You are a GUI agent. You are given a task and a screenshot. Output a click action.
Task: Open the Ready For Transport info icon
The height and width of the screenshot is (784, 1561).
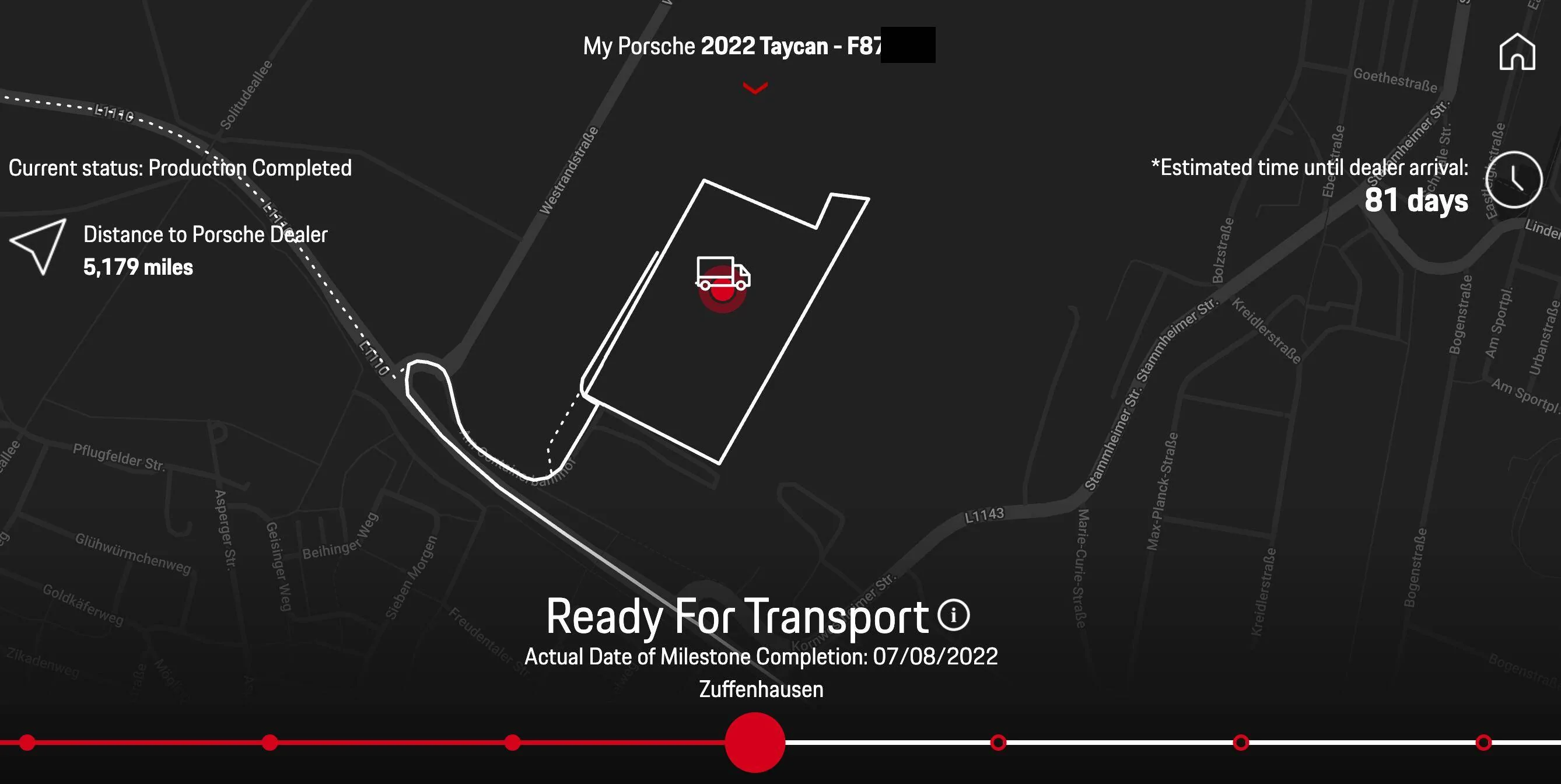click(954, 615)
